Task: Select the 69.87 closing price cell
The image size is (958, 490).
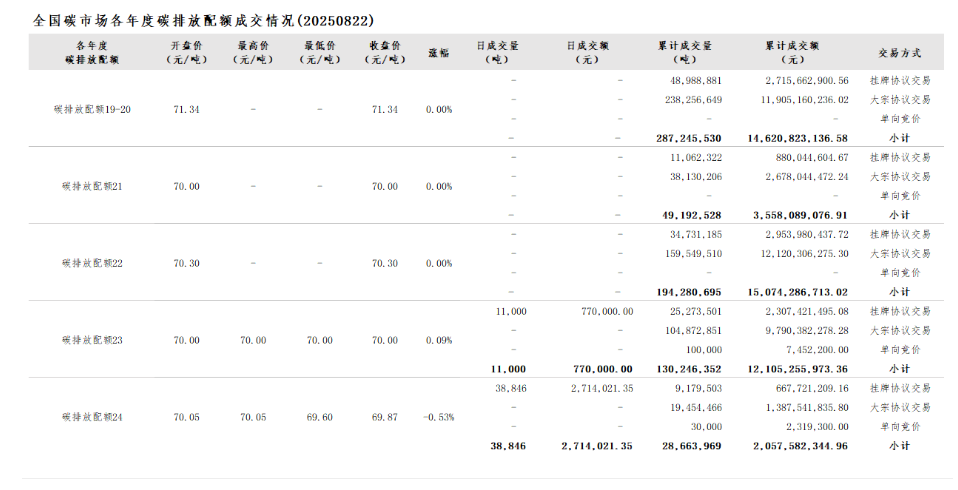Action: tap(385, 417)
